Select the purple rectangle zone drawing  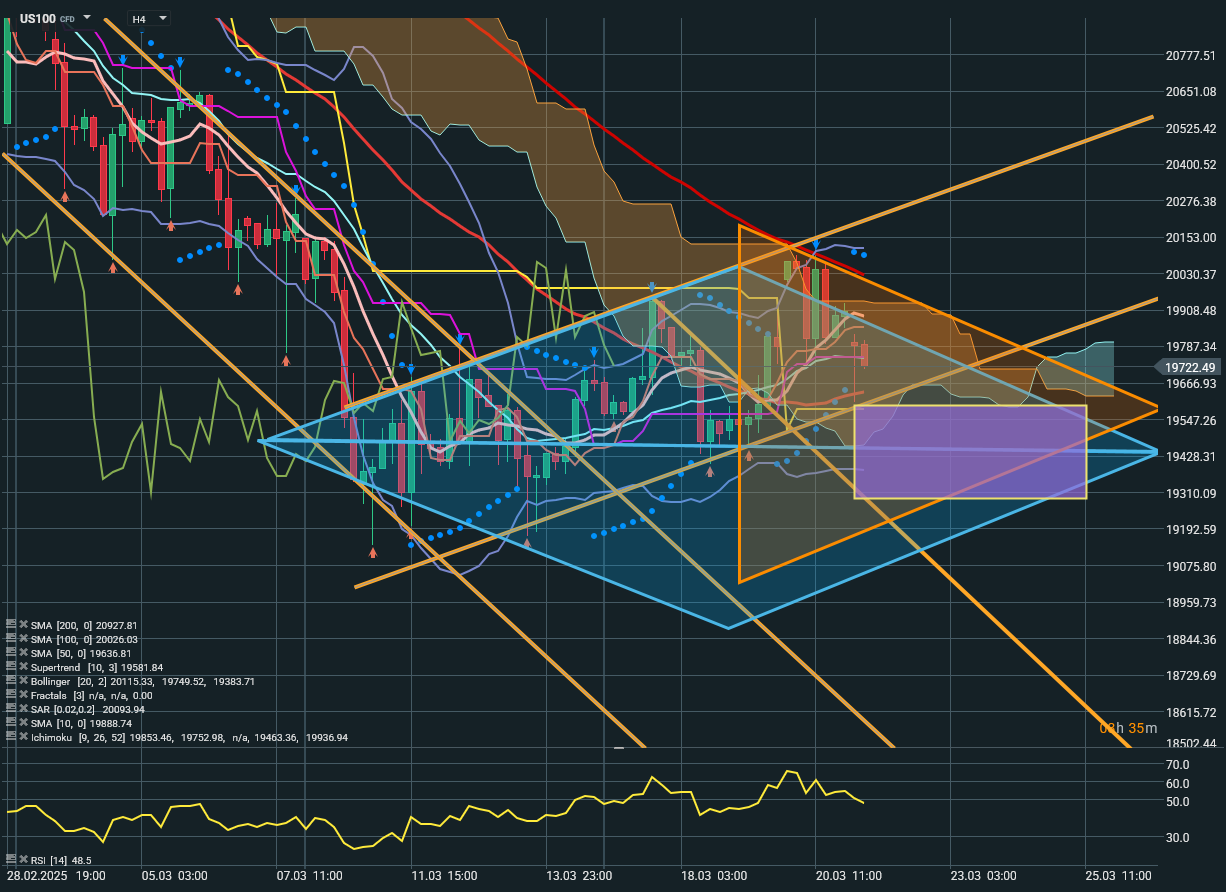pyautogui.click(x=969, y=451)
